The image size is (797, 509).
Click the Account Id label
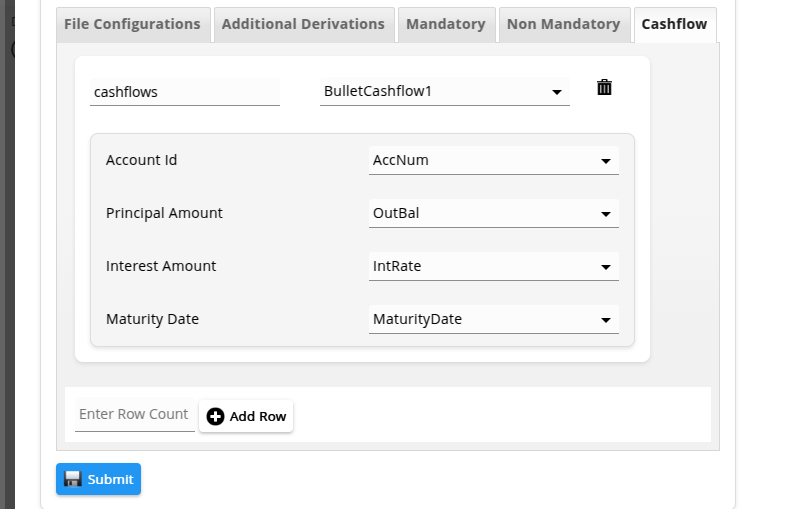pos(141,160)
